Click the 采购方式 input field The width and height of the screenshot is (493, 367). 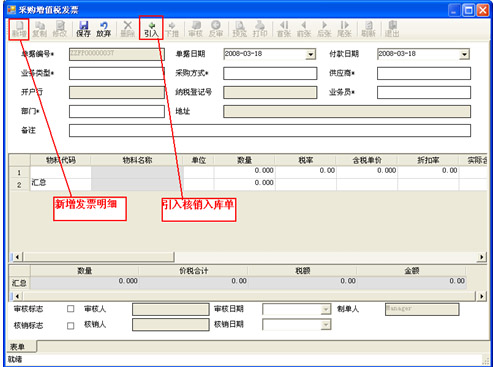point(270,73)
